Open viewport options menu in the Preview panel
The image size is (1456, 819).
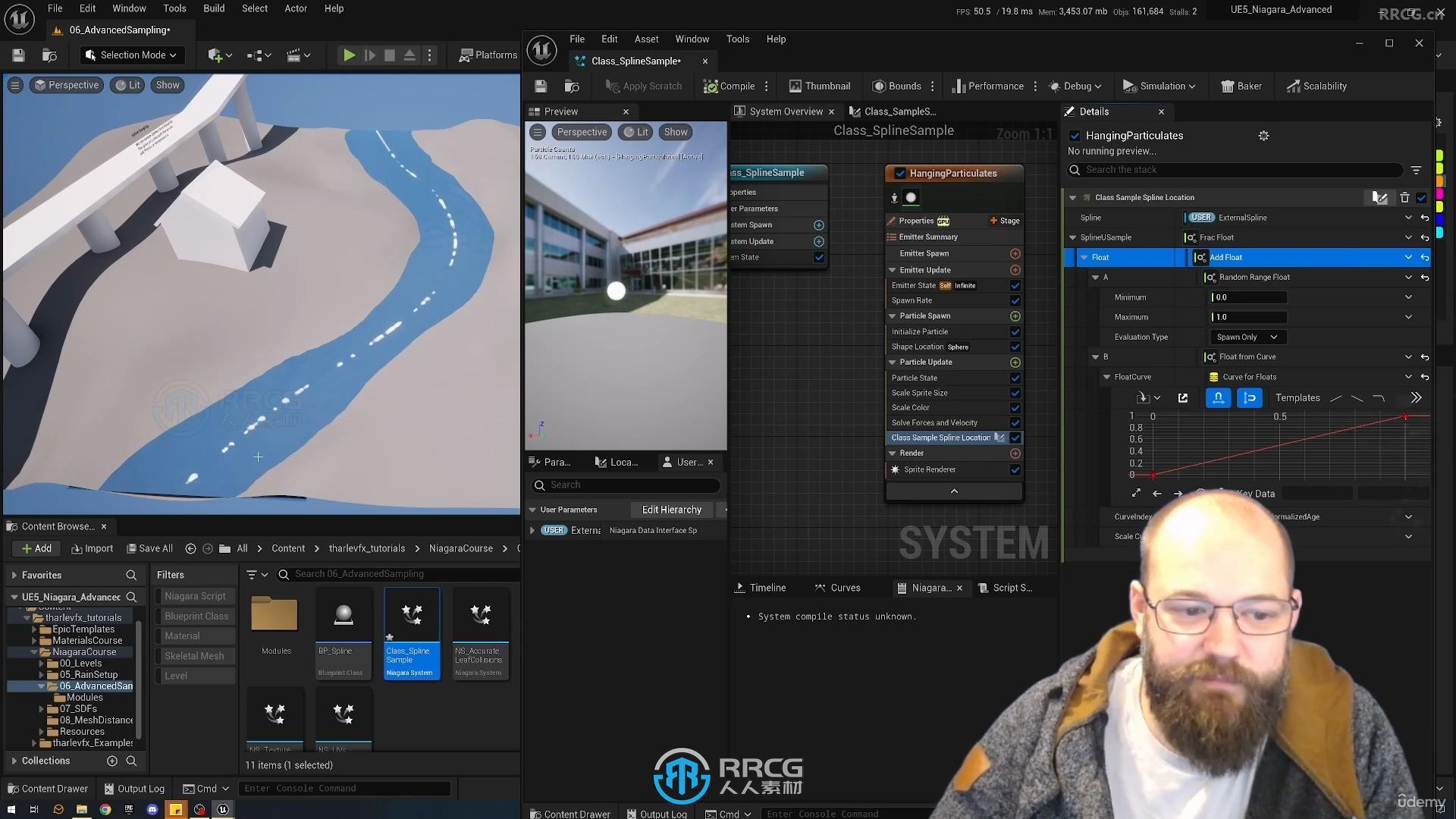click(x=538, y=132)
